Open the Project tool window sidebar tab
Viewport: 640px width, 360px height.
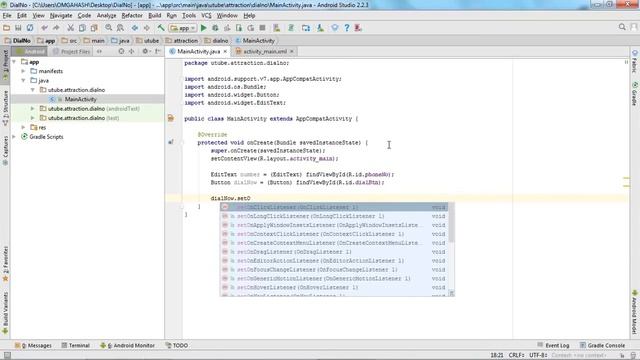point(5,64)
